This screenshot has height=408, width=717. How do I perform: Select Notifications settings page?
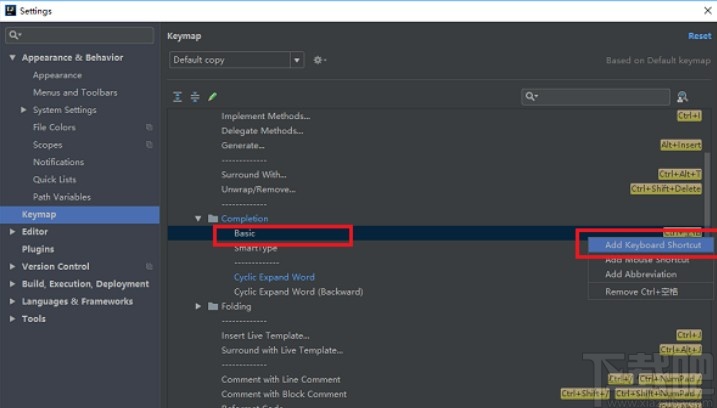coord(58,162)
